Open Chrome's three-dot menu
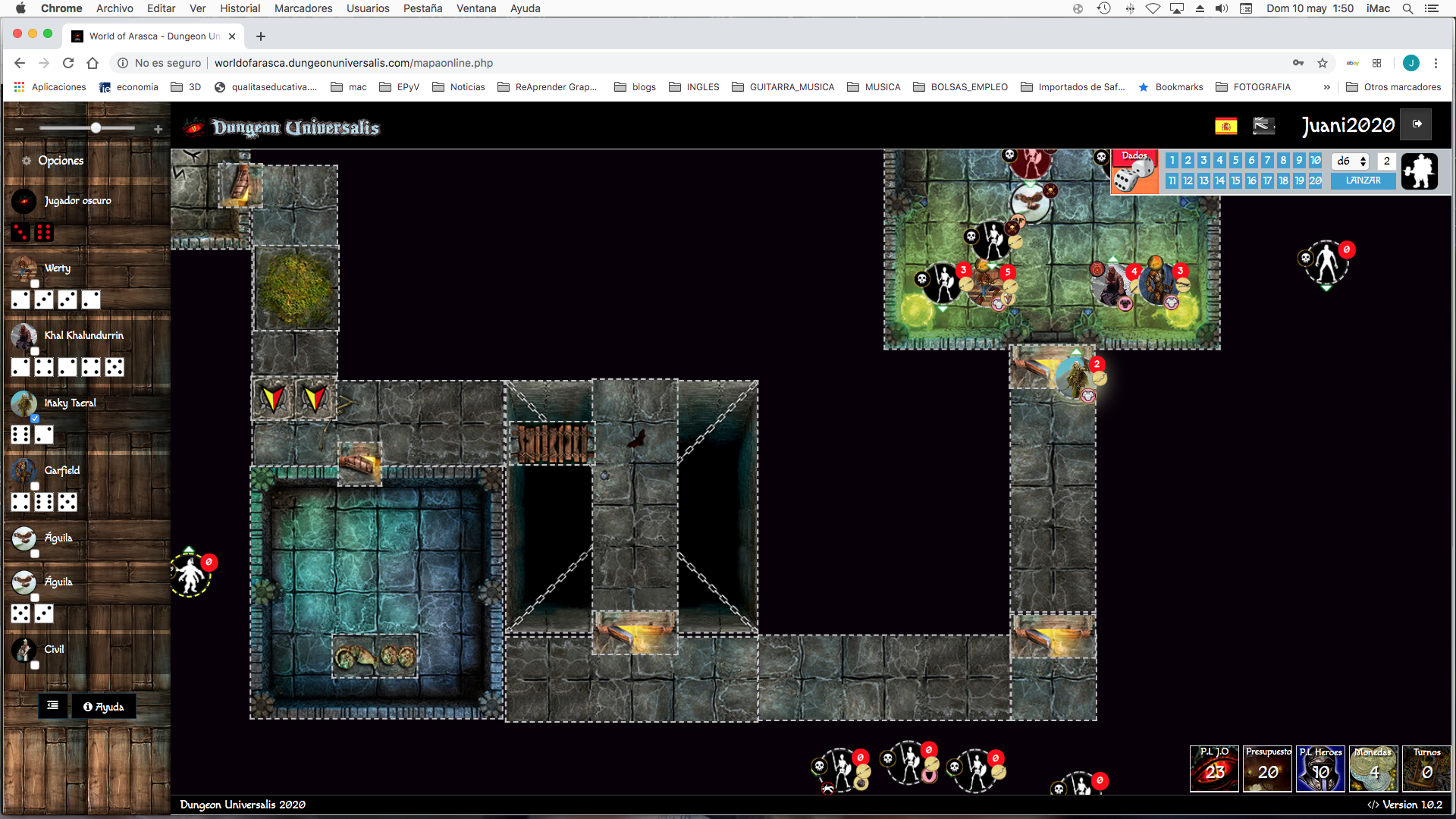1456x819 pixels. tap(1436, 63)
